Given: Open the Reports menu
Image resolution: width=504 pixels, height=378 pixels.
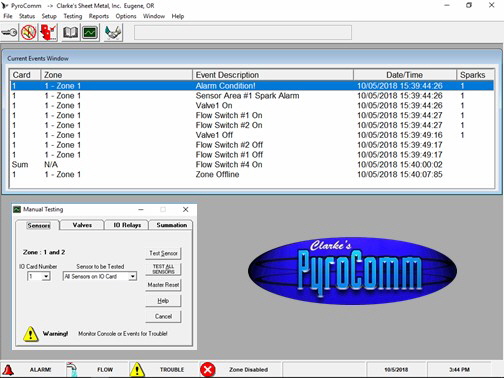Looking at the screenshot, I should 99,16.
